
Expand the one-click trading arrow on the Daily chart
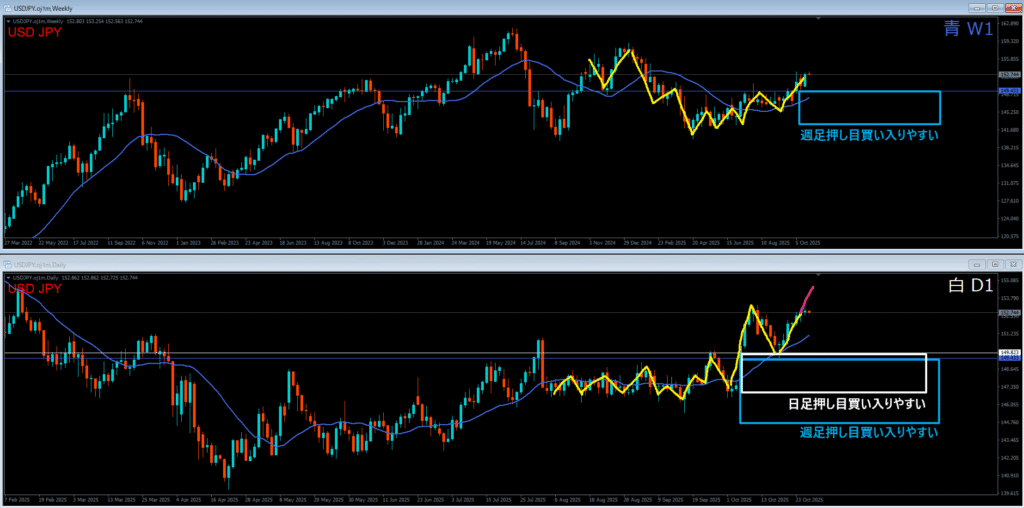click(7, 278)
